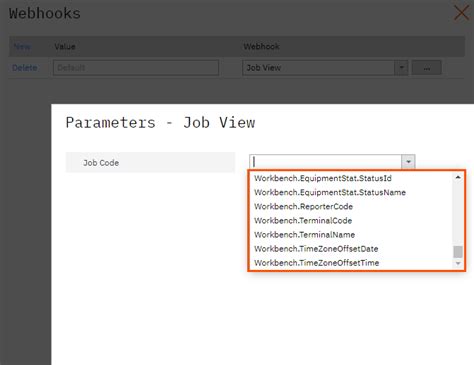The image size is (474, 365).
Task: Close the Webhooks dialog with the X
Action: coord(462,13)
